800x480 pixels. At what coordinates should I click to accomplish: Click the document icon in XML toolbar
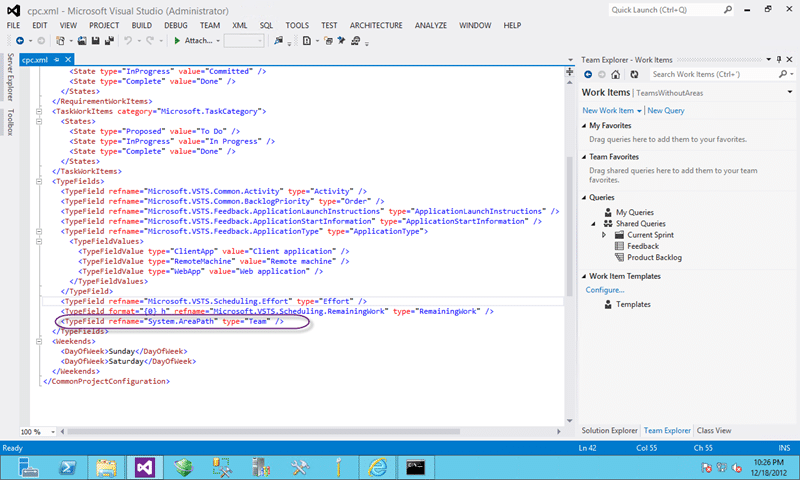point(307,40)
